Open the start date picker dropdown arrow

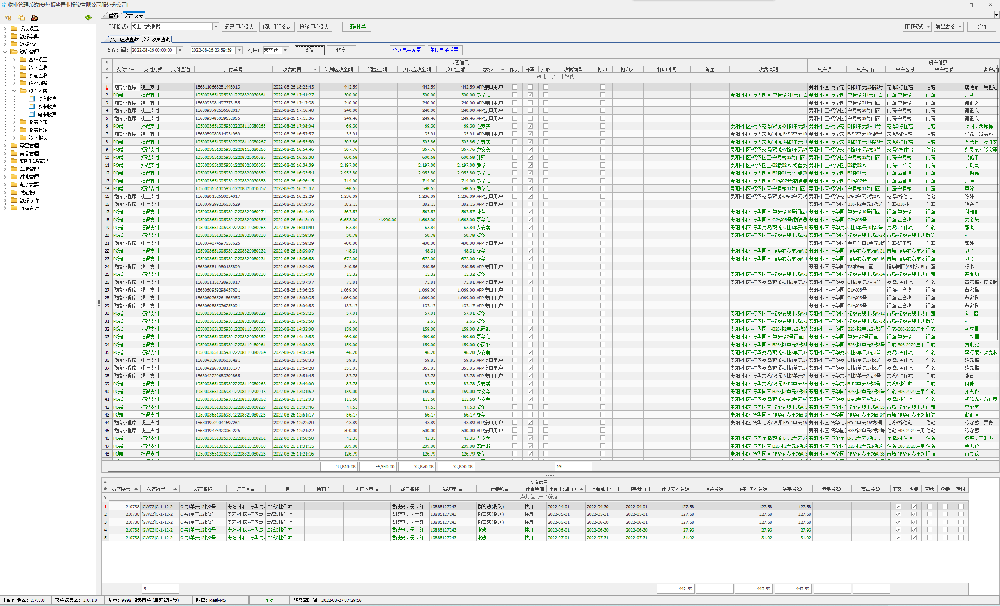pos(179,50)
